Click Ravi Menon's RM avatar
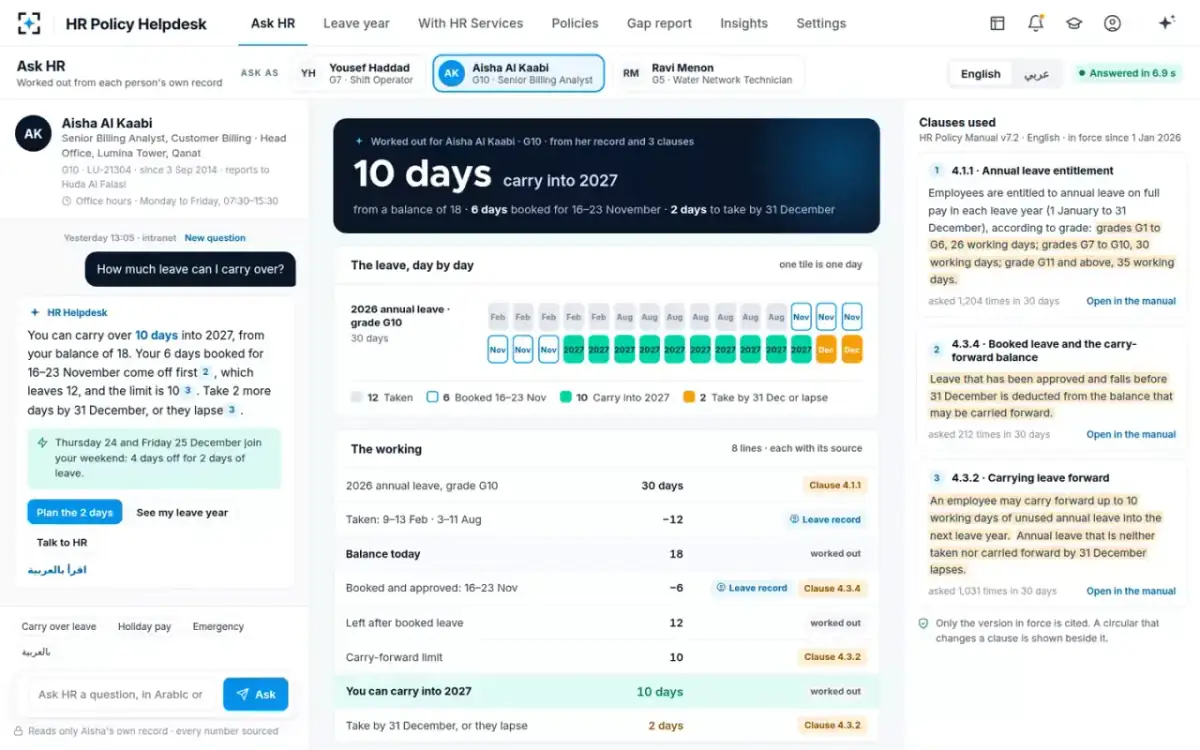The image size is (1200, 750). 631,73
